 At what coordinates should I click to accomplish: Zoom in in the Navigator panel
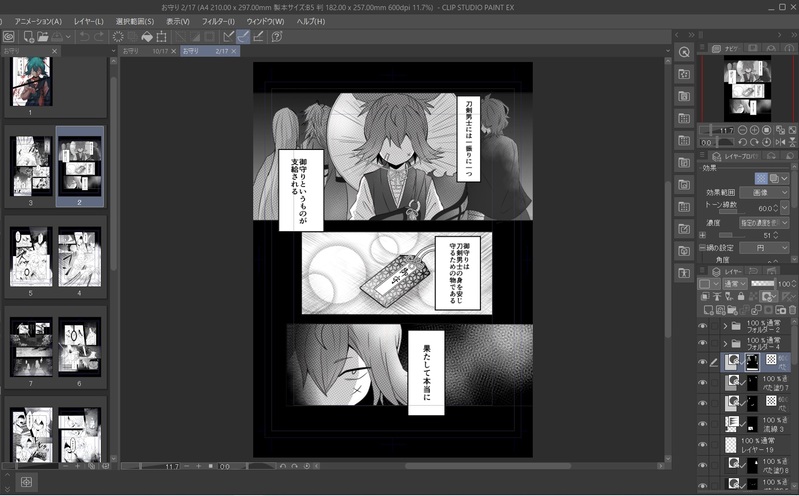click(x=754, y=130)
